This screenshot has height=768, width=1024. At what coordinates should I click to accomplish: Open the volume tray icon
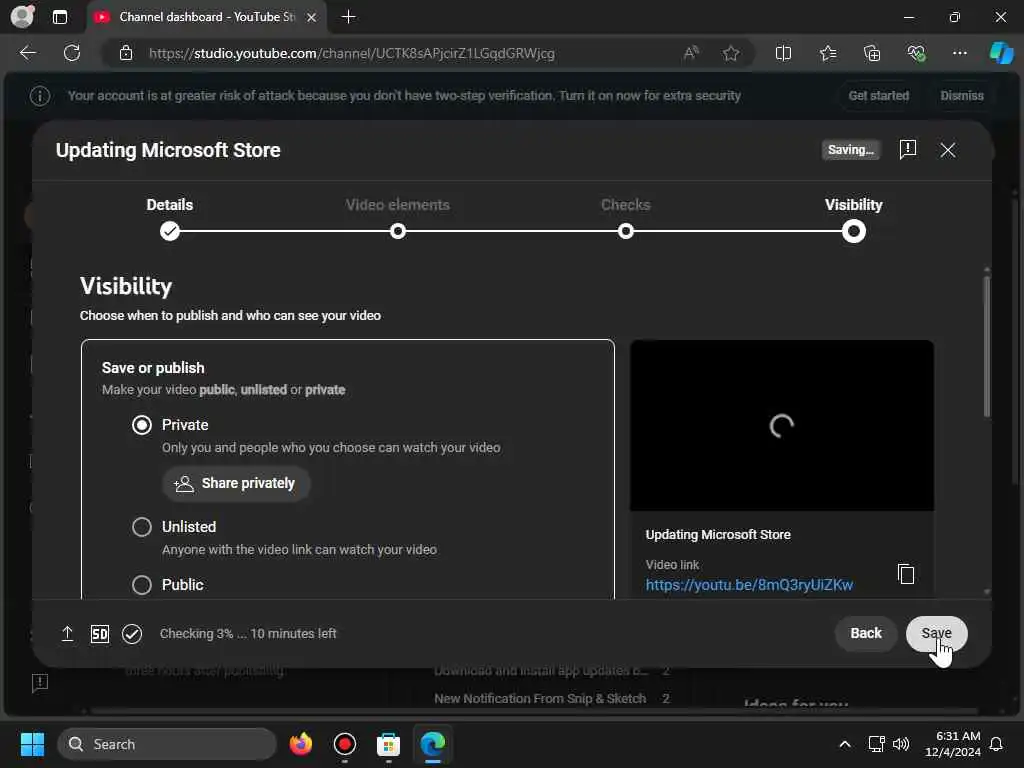pos(901,744)
